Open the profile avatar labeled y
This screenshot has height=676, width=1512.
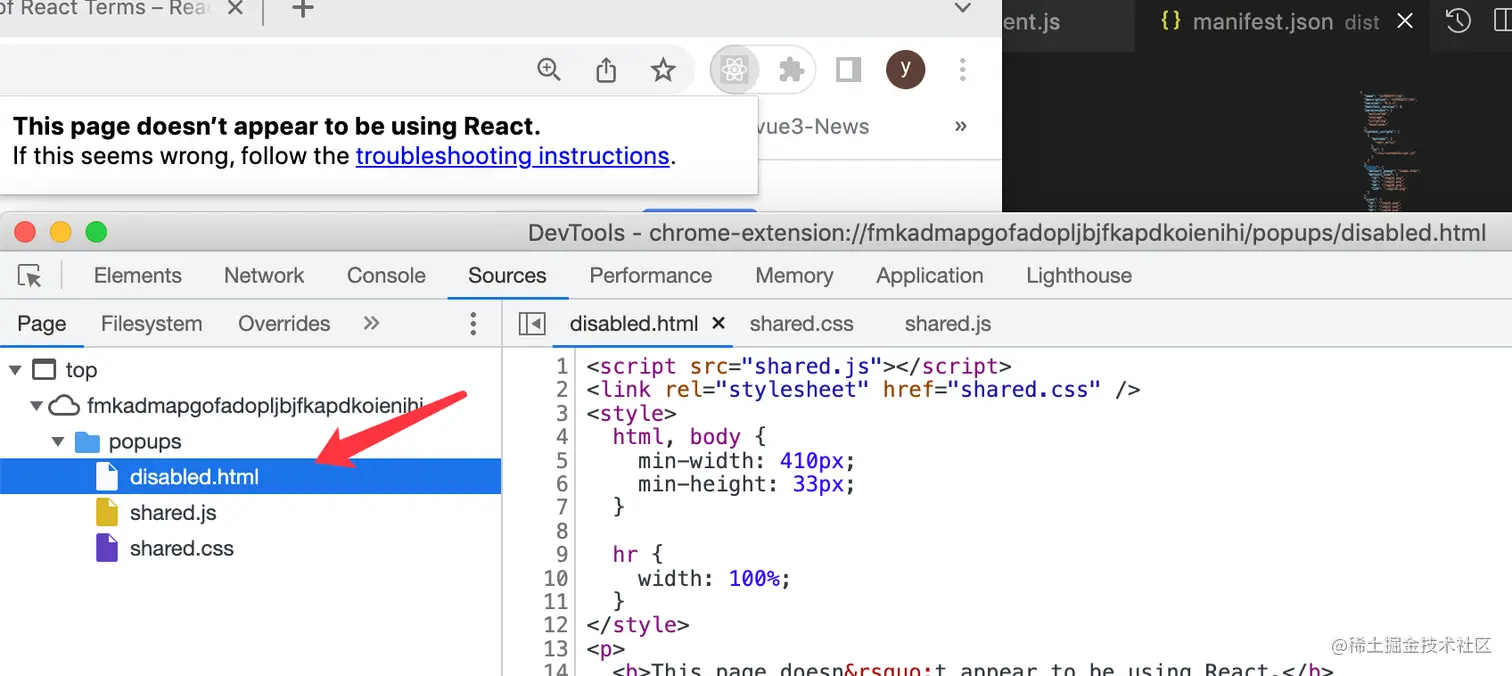[905, 69]
